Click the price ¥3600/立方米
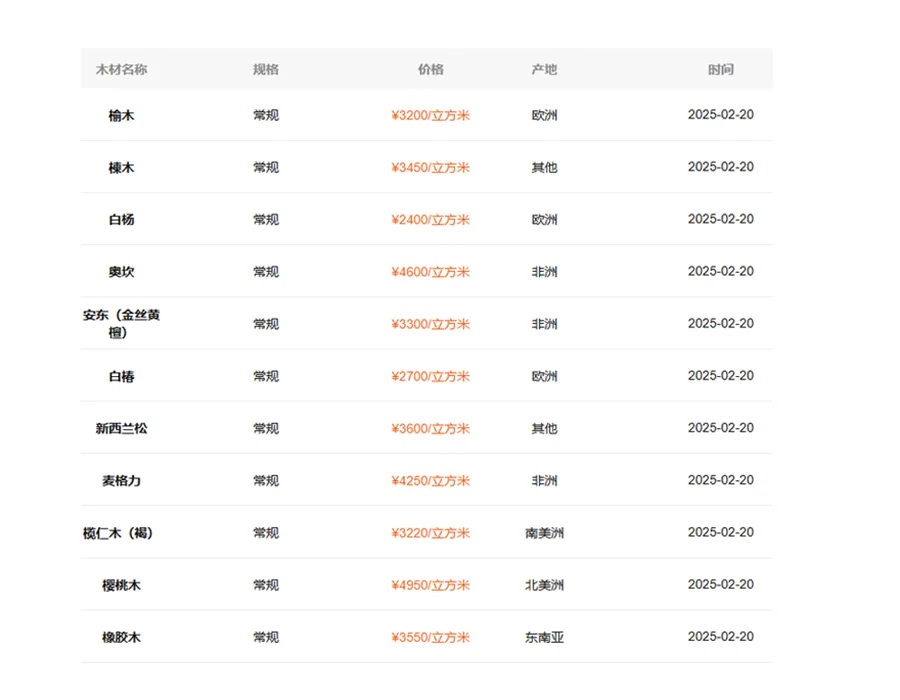The image size is (900, 700). tap(430, 429)
